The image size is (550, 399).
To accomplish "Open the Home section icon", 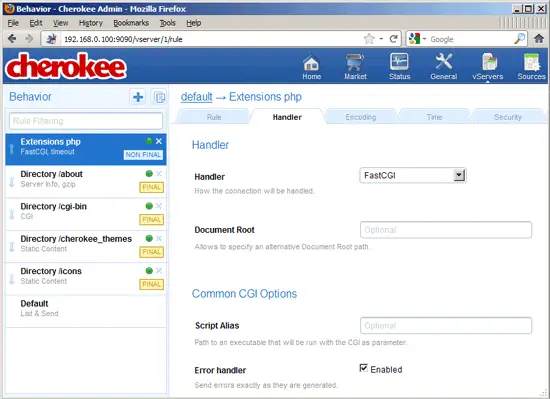I will click(311, 67).
